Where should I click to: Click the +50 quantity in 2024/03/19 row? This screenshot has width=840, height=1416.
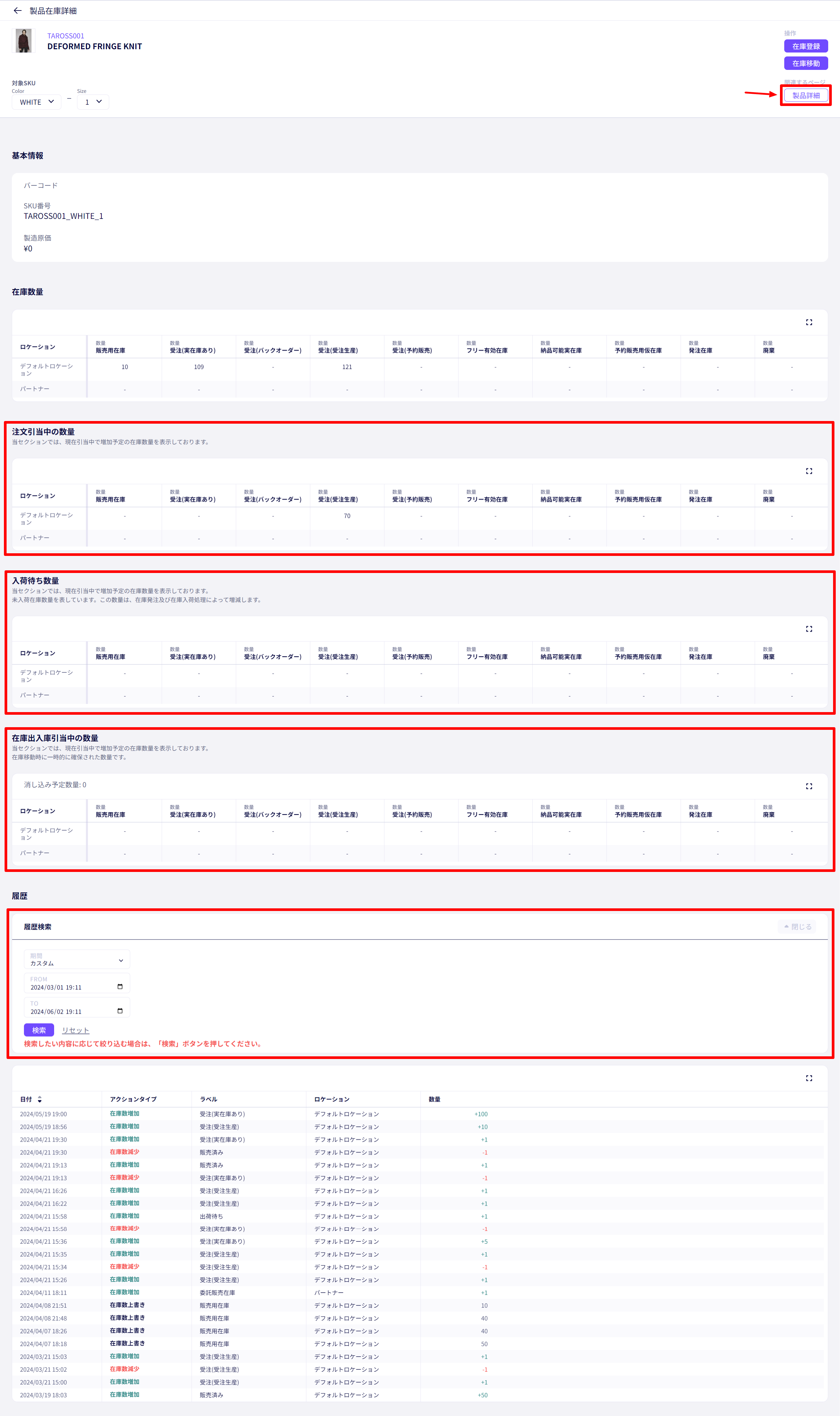(482, 1395)
